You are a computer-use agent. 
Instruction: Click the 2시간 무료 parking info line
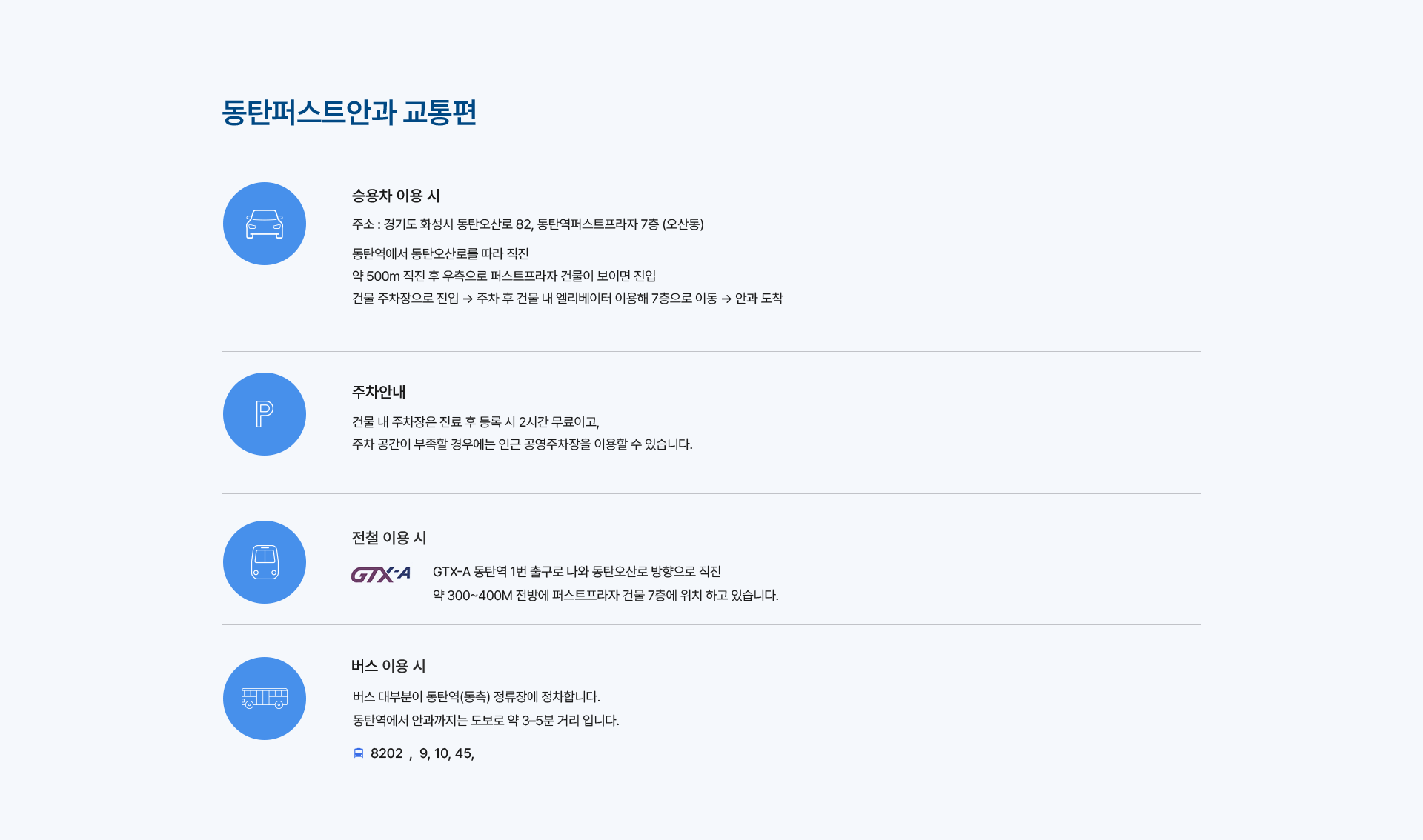coord(476,422)
